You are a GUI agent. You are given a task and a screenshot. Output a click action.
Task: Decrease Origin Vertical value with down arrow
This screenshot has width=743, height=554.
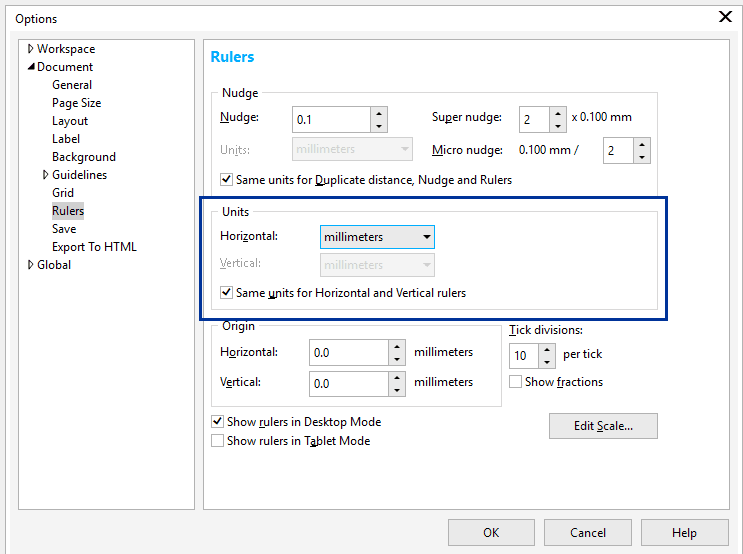tap(396, 390)
